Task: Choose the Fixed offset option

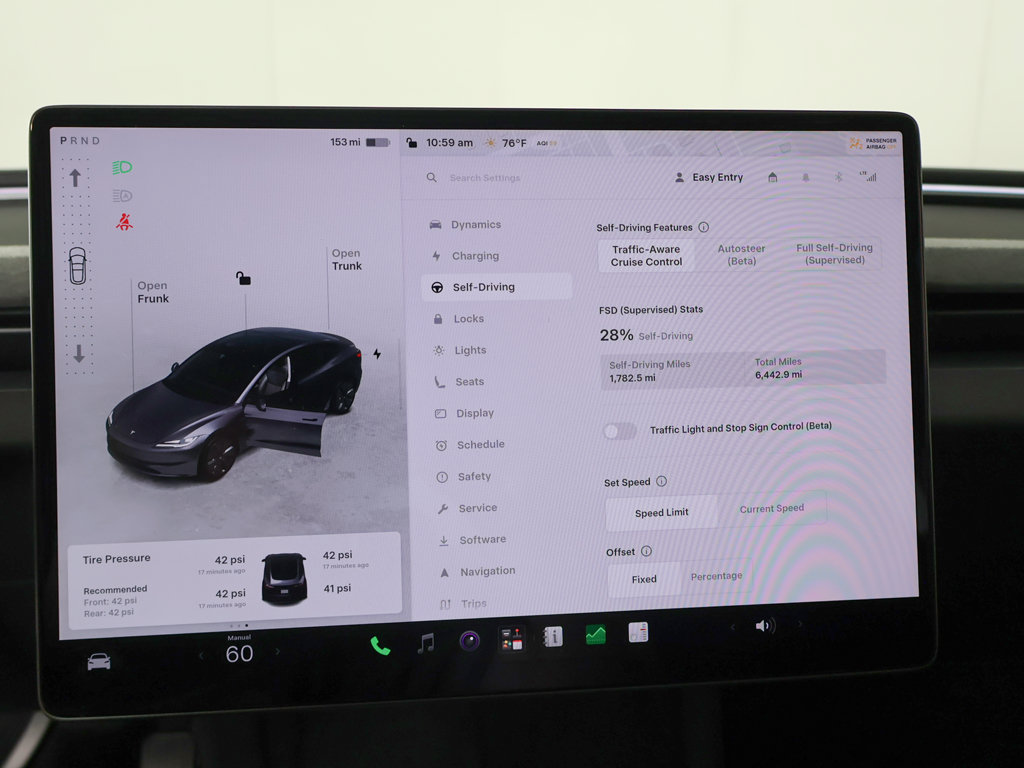Action: (644, 579)
